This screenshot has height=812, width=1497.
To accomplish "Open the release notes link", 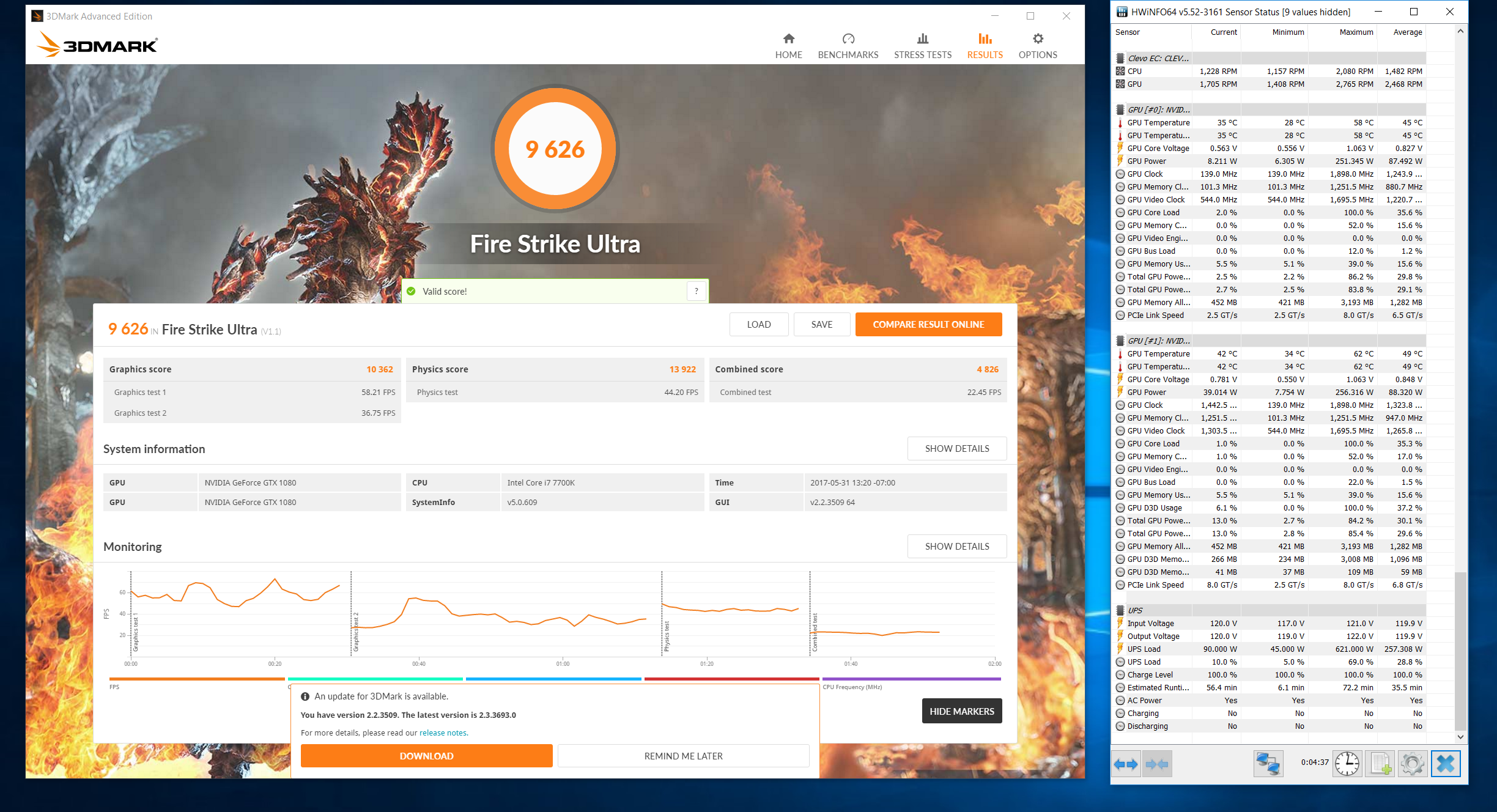I will coord(443,733).
